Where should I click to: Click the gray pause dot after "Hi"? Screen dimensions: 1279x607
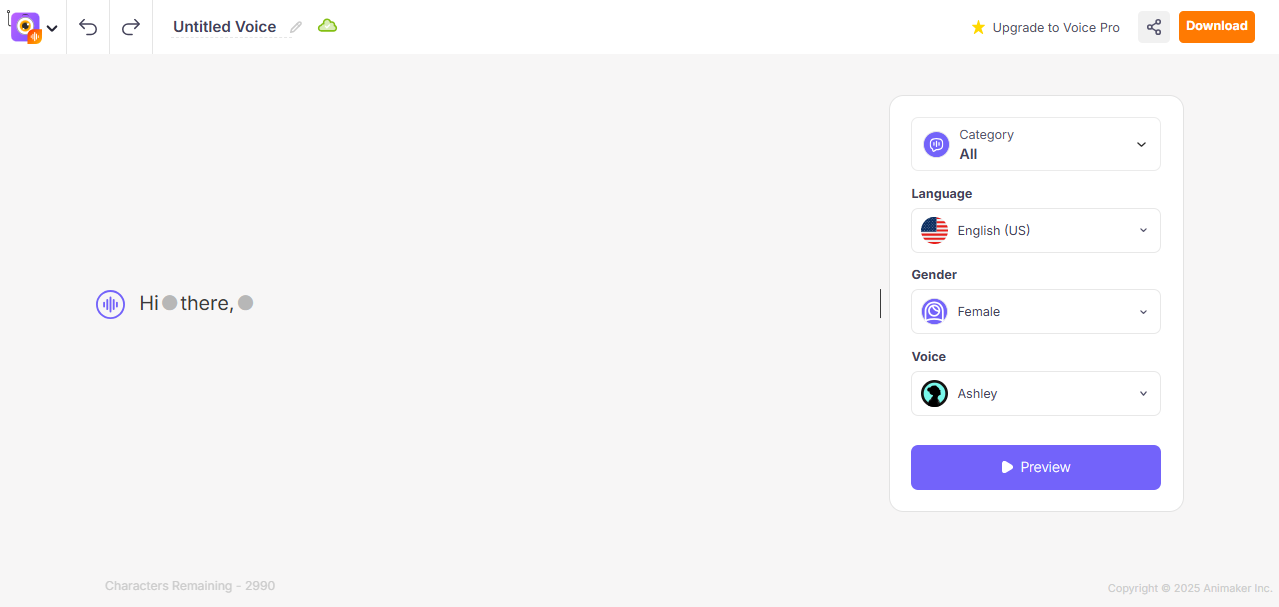tap(170, 303)
